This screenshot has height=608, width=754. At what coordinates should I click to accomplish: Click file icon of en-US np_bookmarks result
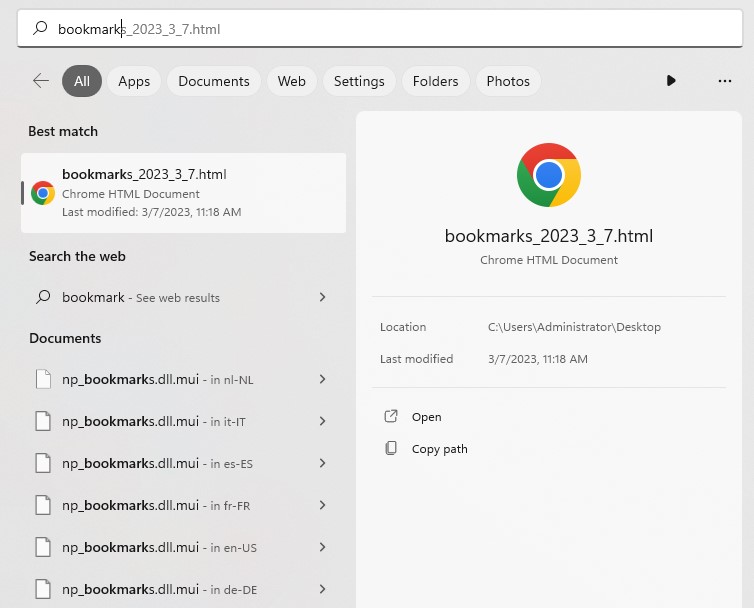pyautogui.click(x=43, y=547)
